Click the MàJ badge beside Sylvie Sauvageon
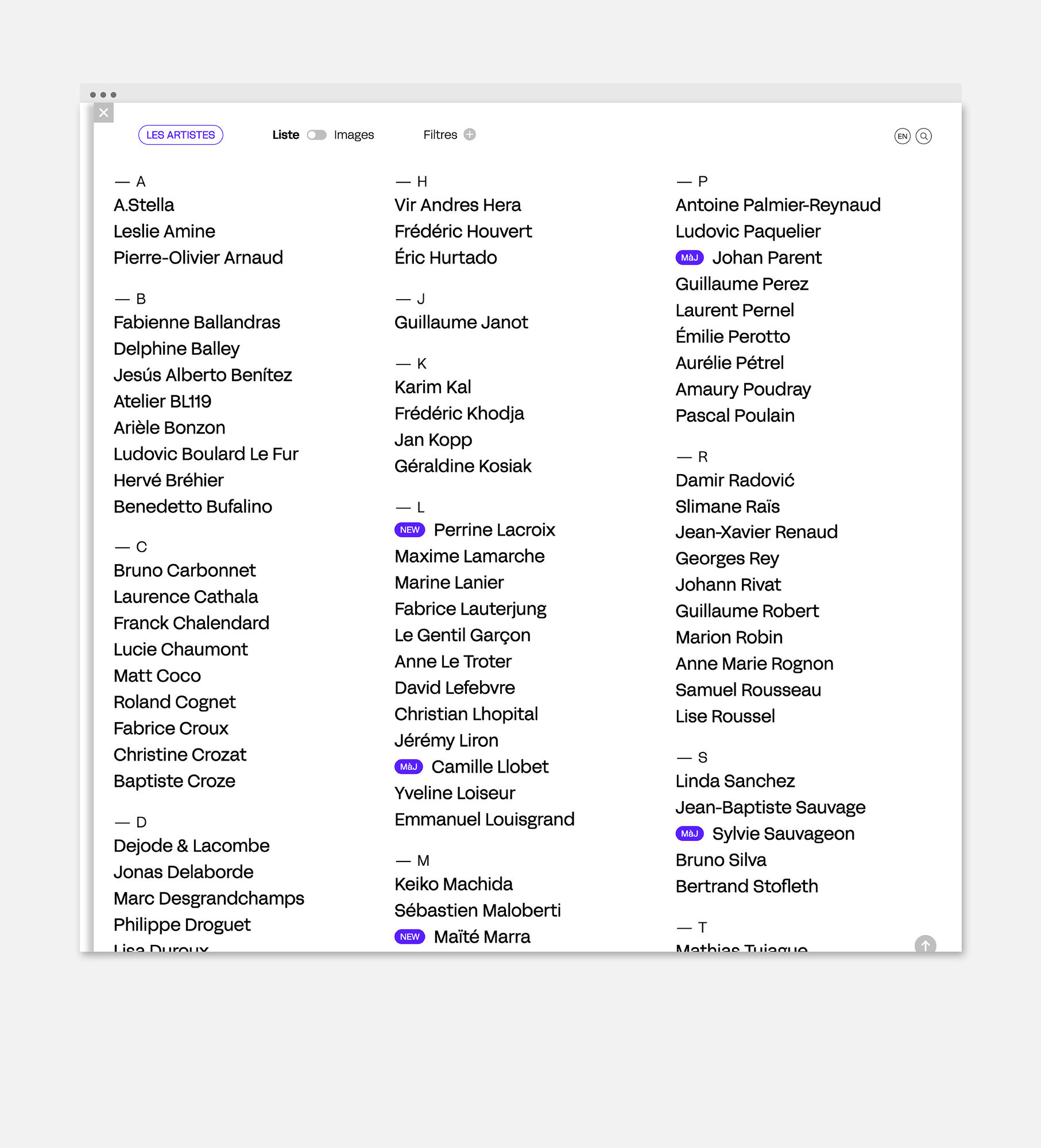This screenshot has width=1041, height=1148. click(690, 833)
